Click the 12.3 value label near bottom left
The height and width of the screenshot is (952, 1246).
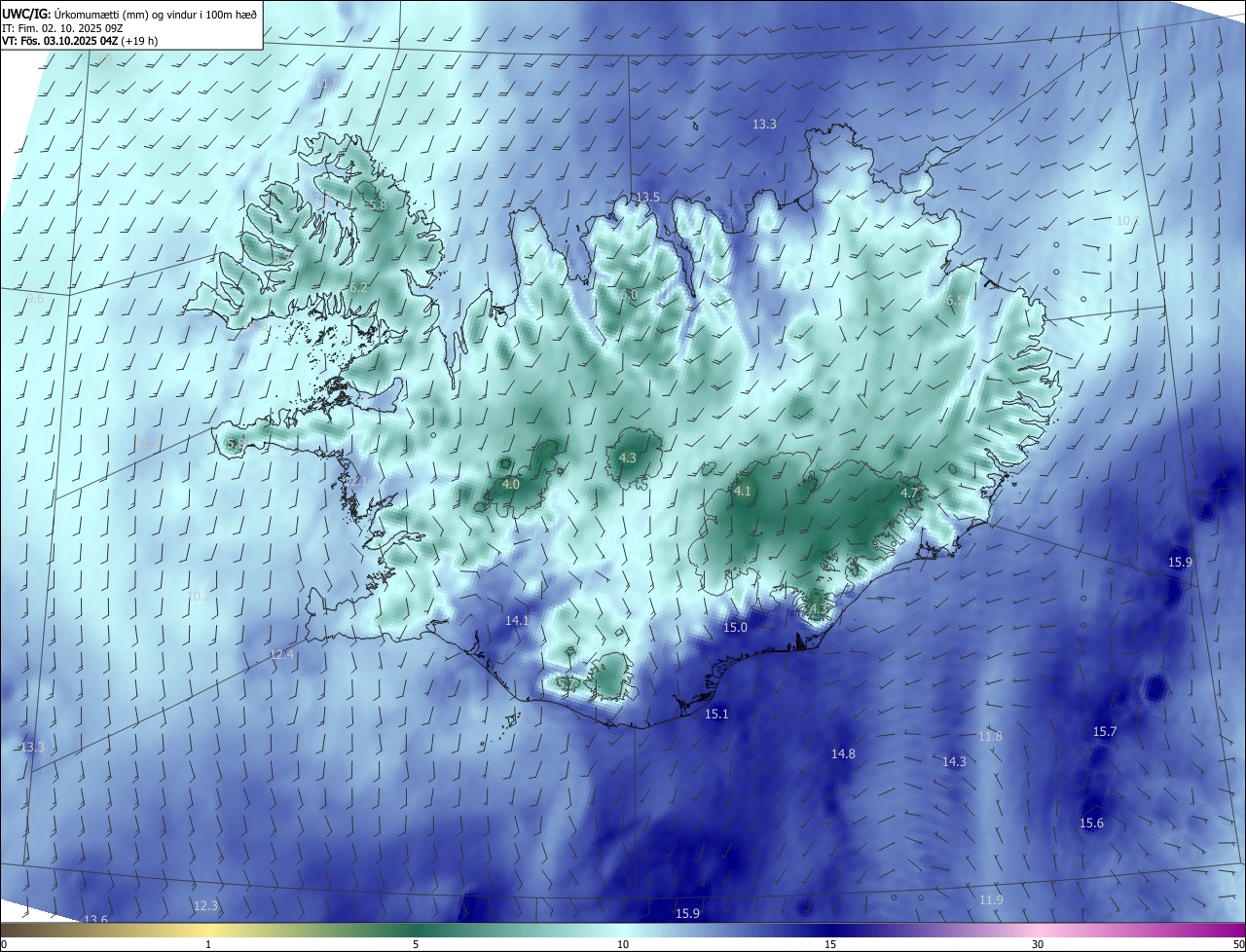pos(205,905)
